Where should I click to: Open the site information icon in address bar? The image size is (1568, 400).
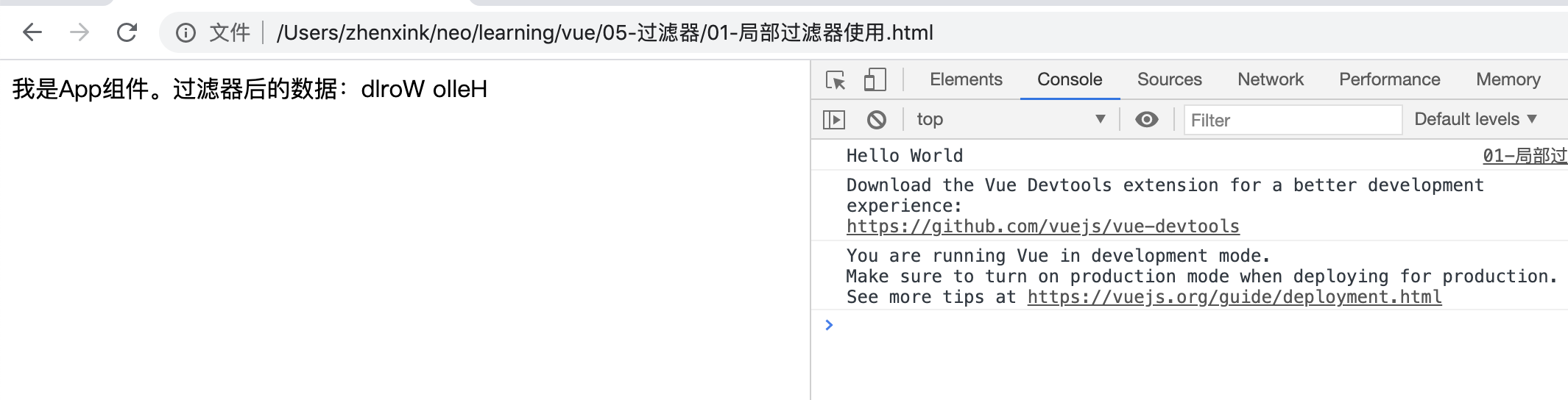click(186, 32)
